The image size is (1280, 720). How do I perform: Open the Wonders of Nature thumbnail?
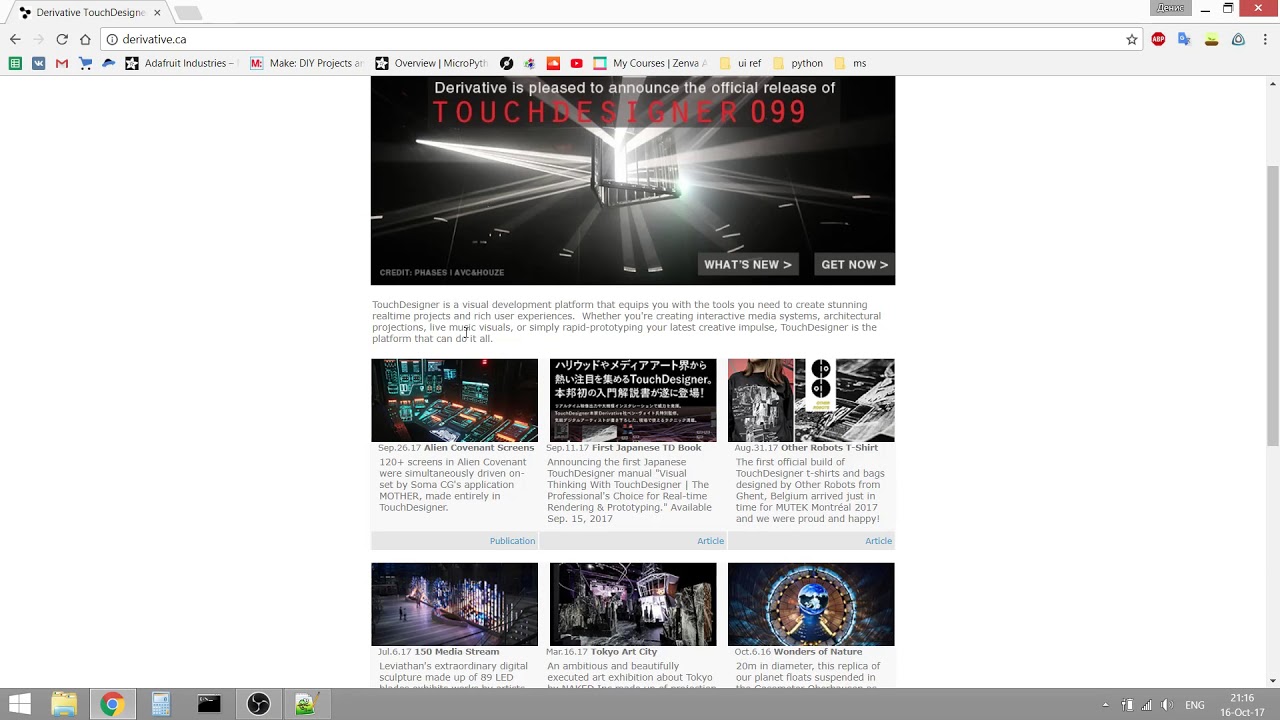coord(811,604)
